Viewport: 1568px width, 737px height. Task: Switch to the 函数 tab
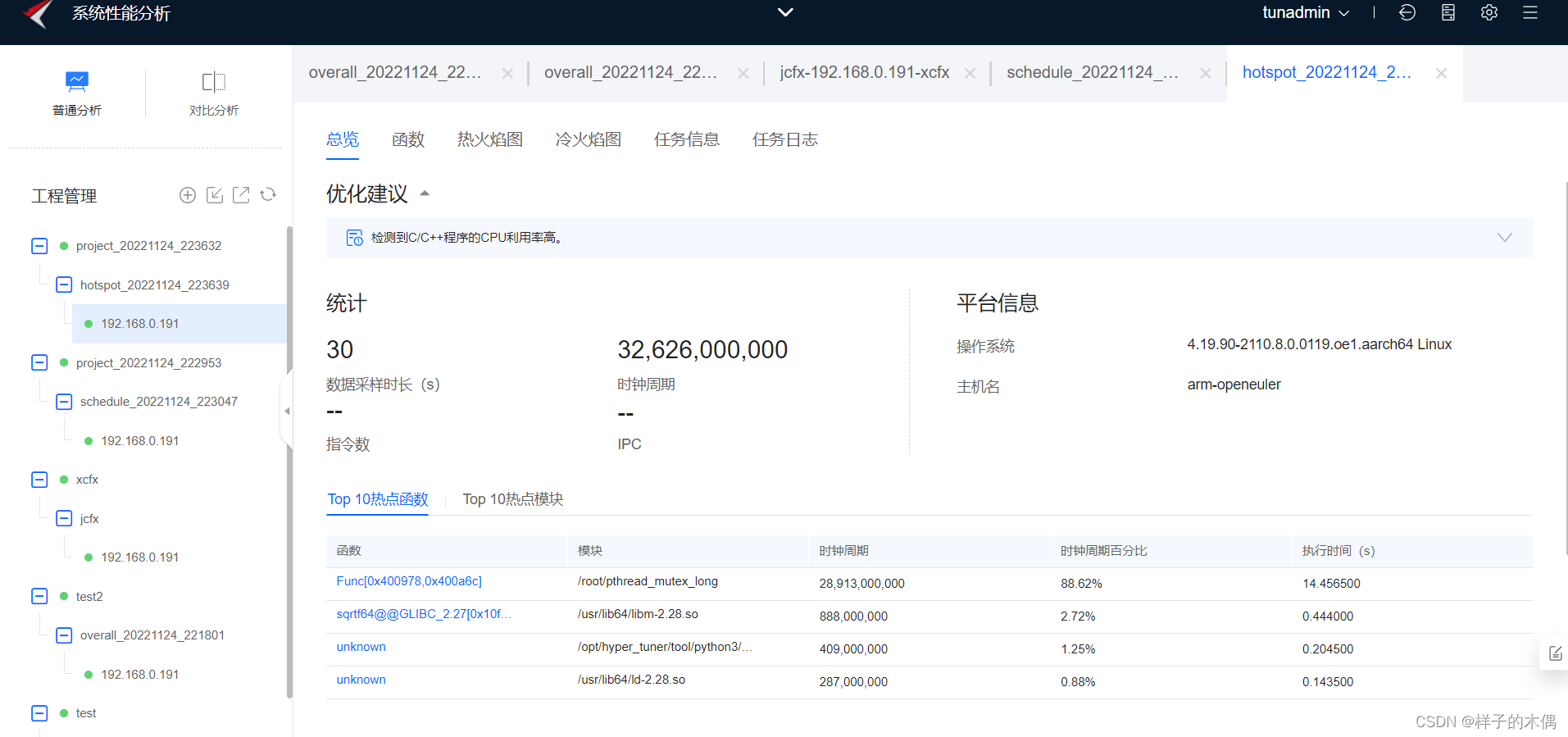[x=408, y=139]
